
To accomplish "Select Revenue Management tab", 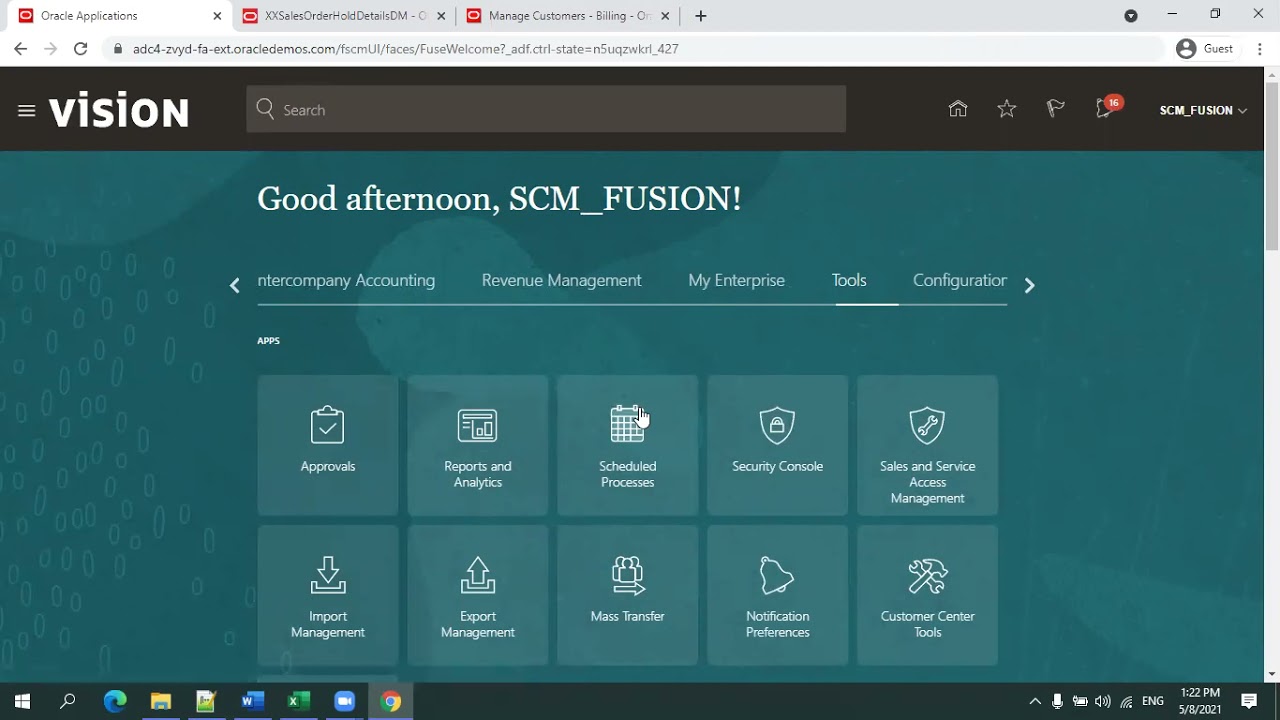I will (562, 281).
